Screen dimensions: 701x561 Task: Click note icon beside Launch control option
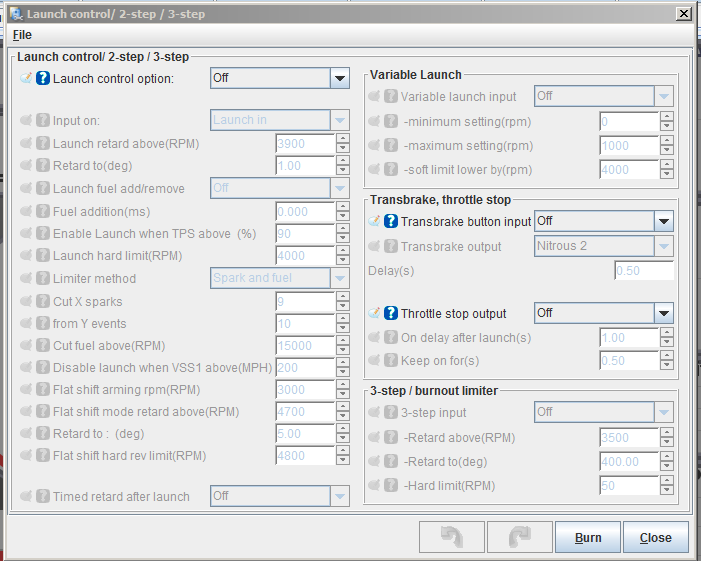[26, 78]
